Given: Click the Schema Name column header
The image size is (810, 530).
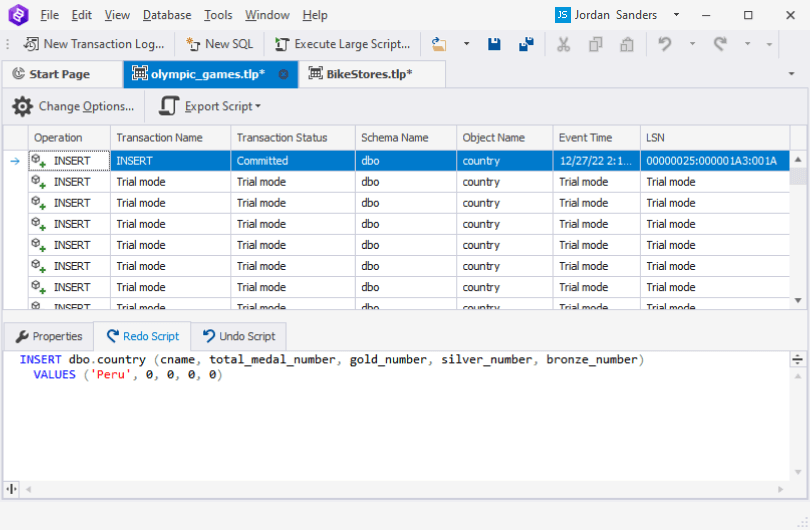Looking at the screenshot, I should pyautogui.click(x=406, y=138).
